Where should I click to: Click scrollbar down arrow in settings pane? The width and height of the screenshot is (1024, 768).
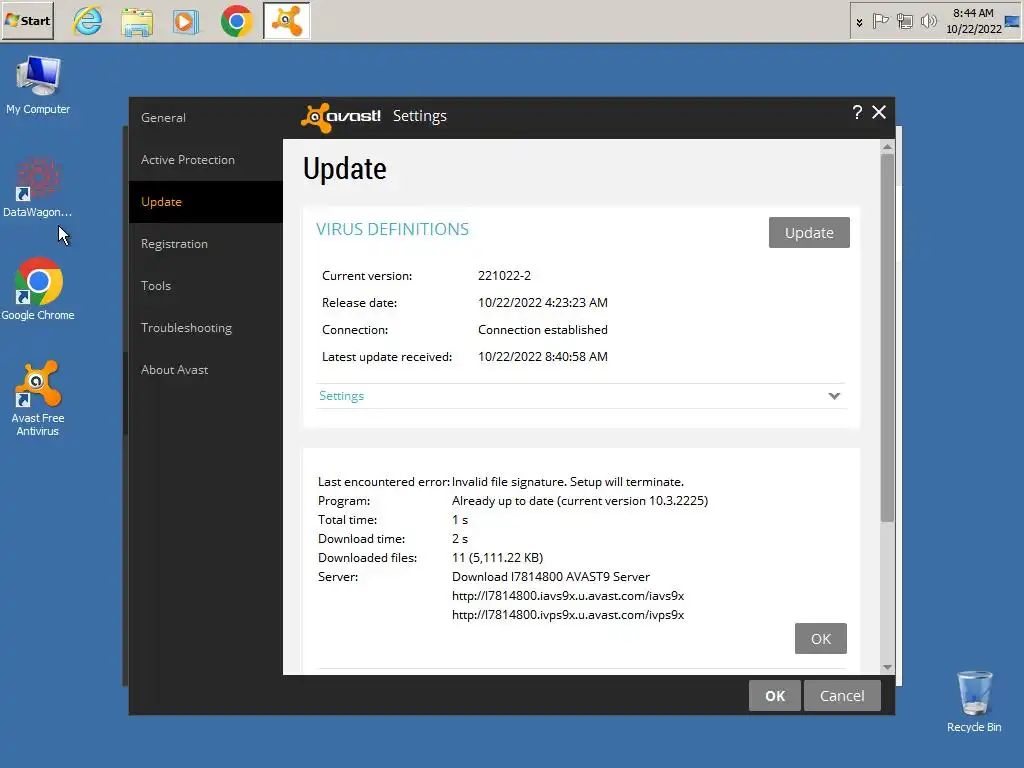coord(887,667)
